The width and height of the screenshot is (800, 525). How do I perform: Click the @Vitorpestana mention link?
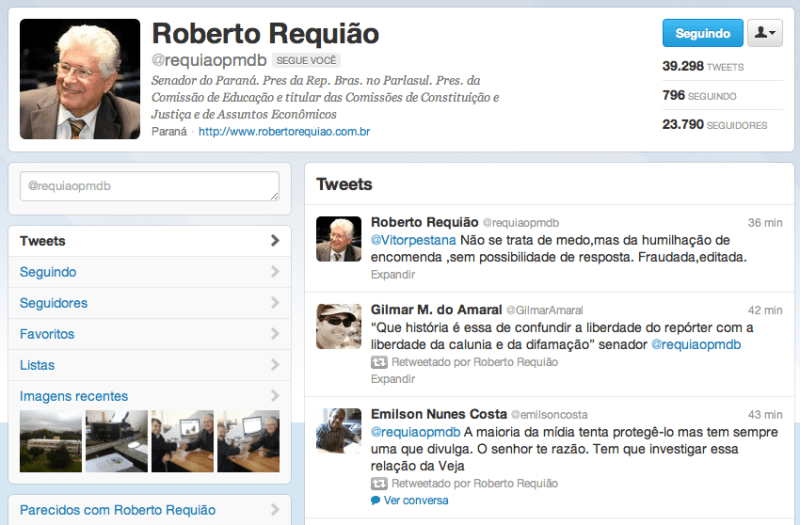pyautogui.click(x=414, y=240)
